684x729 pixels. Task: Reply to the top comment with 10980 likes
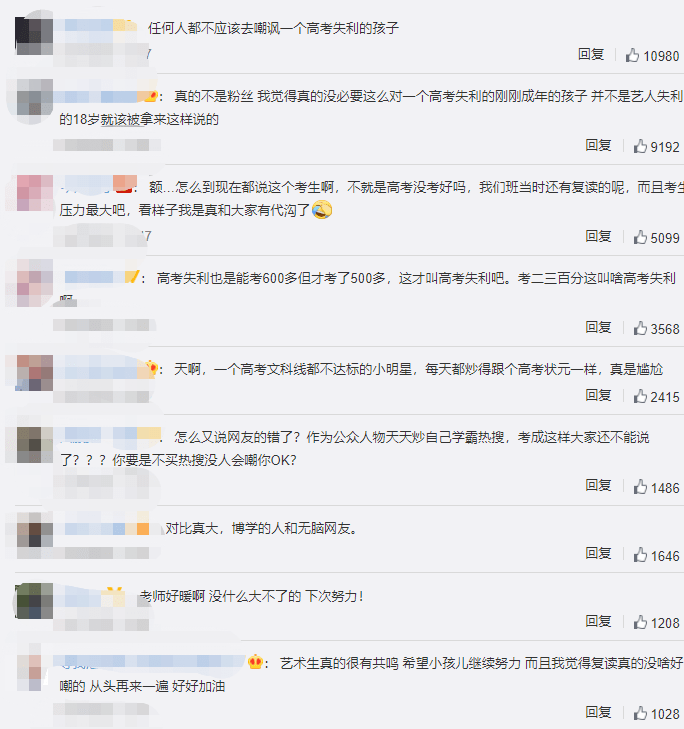pos(591,54)
